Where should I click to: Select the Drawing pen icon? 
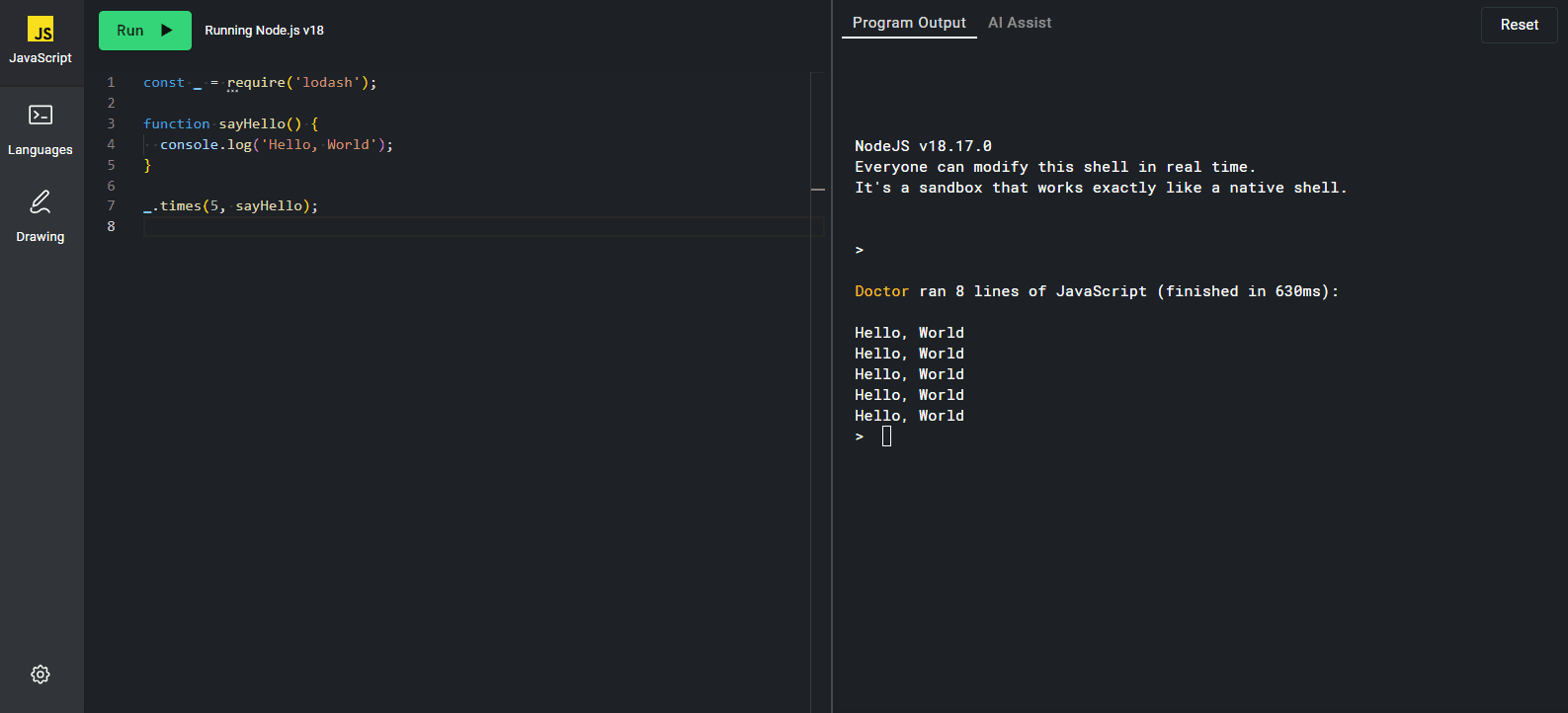(x=41, y=202)
